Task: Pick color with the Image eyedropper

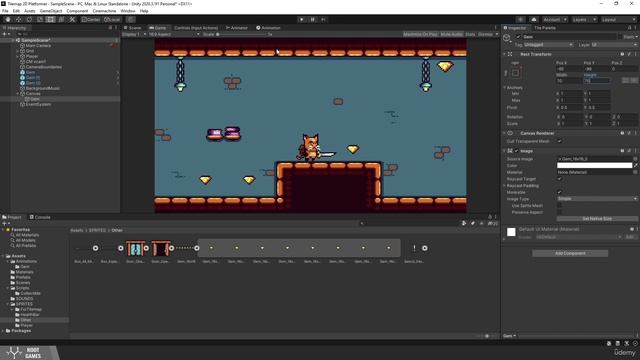Action: (x=636, y=165)
